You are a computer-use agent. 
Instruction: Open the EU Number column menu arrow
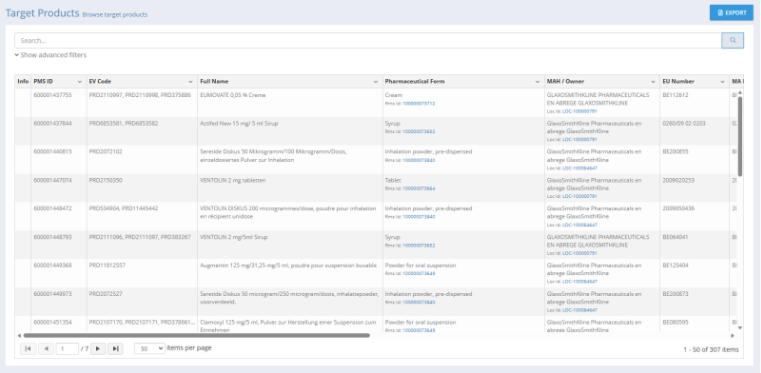pos(723,81)
